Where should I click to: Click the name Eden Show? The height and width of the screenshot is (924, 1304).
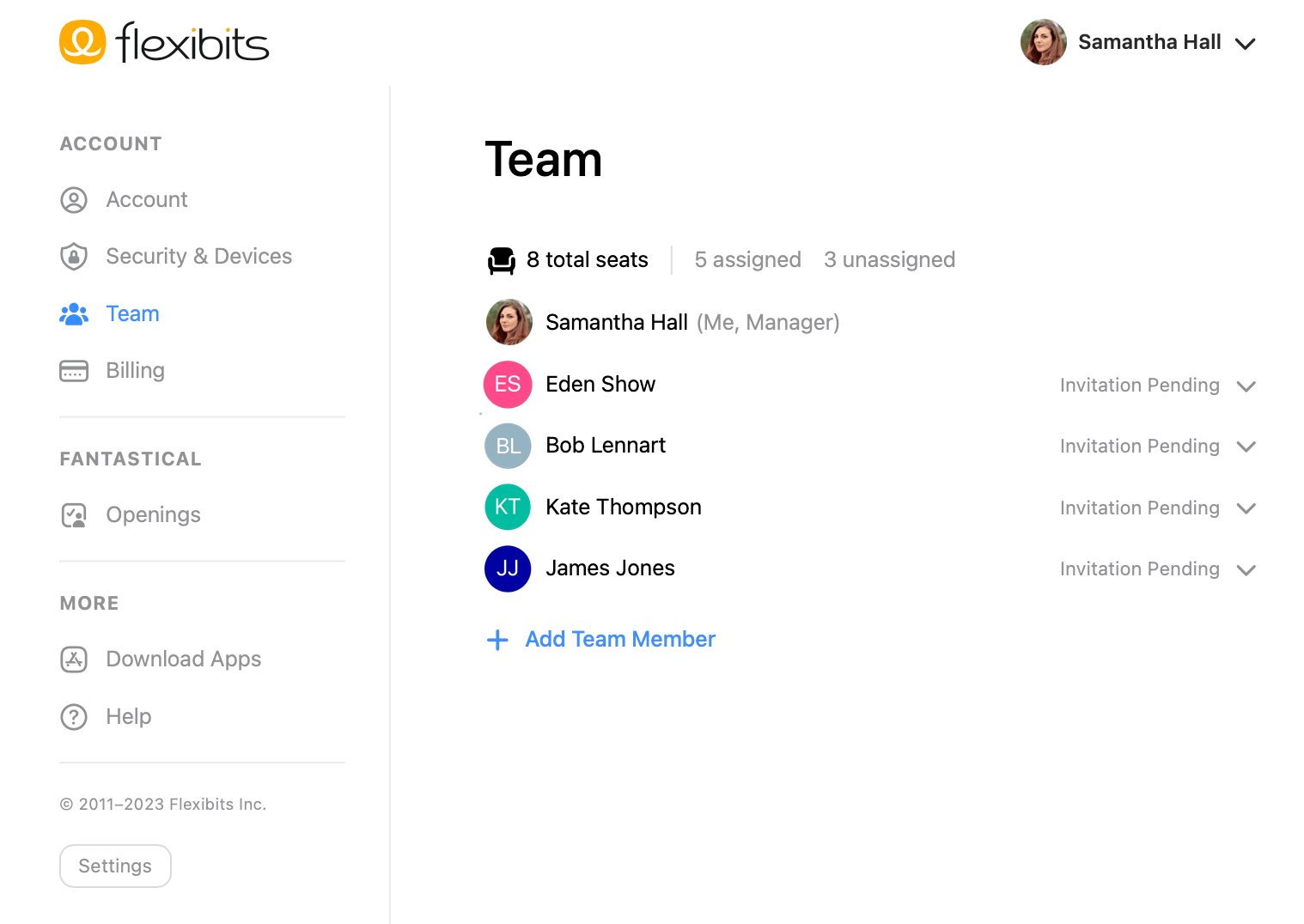(600, 385)
